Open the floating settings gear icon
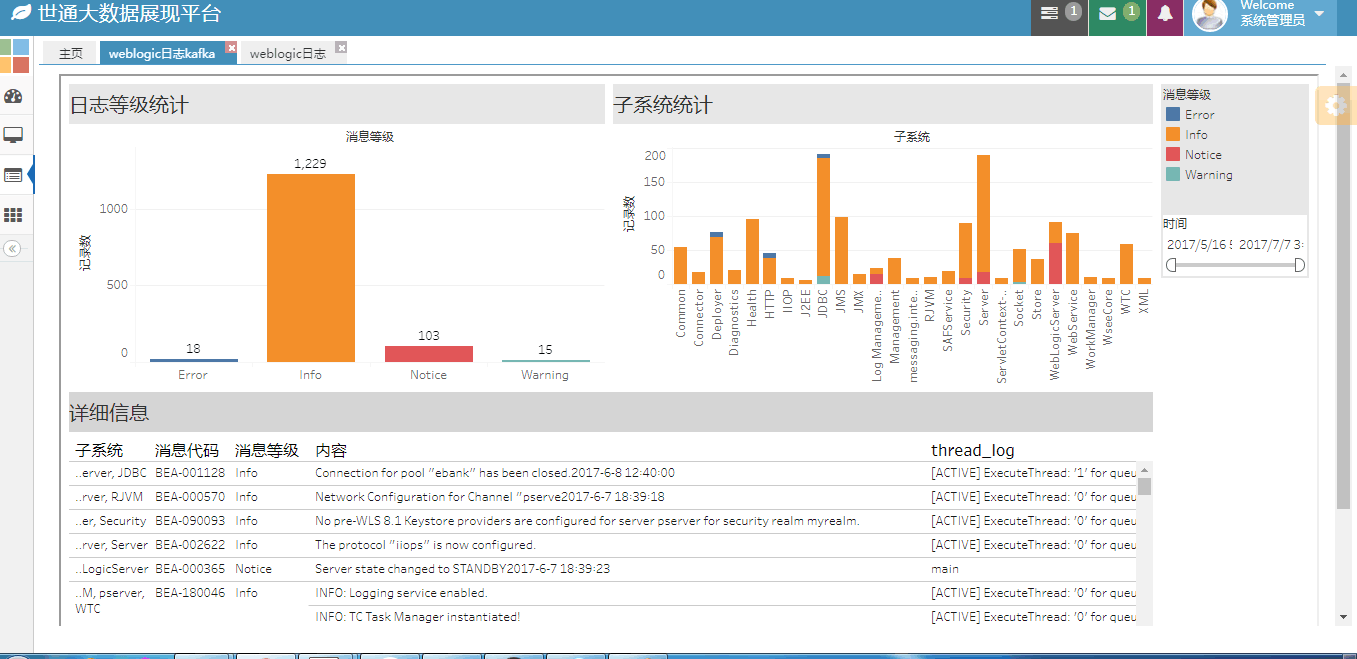Image resolution: width=1357 pixels, height=659 pixels. (x=1336, y=105)
